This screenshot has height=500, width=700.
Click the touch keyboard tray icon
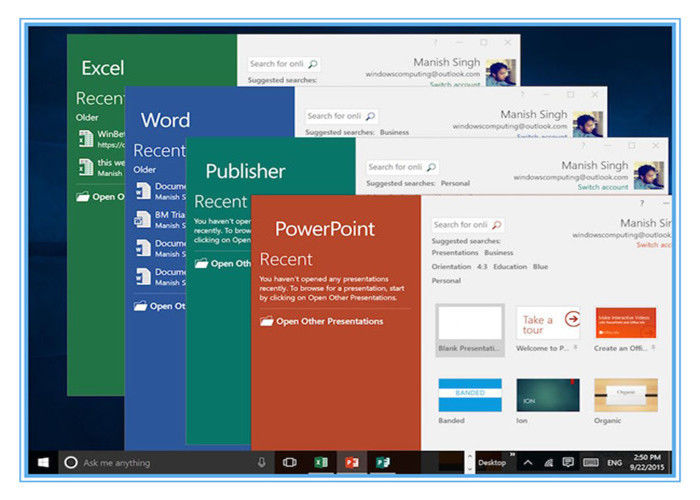pos(591,462)
